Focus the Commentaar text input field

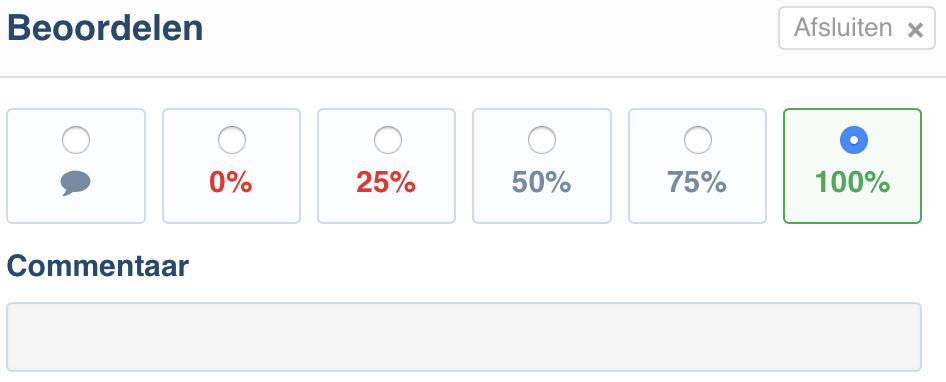coord(464,337)
